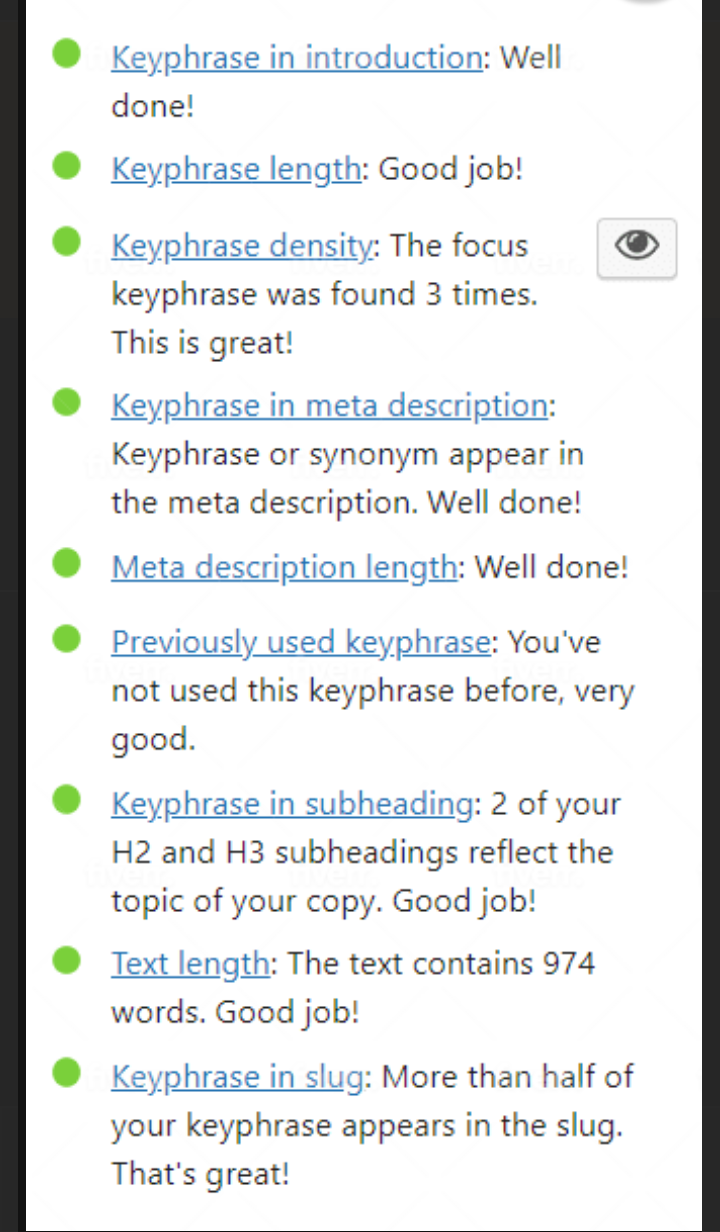Open the Keyphrase length link
This screenshot has height=1232, width=720.
click(235, 169)
